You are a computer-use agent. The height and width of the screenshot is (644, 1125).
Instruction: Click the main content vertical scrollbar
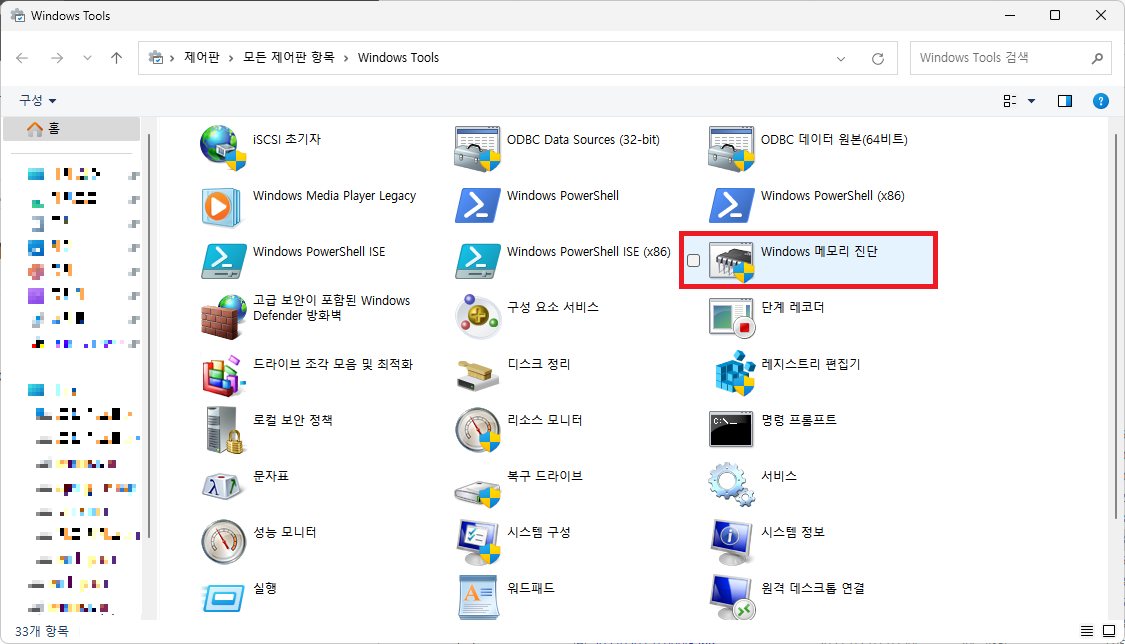click(x=1116, y=326)
